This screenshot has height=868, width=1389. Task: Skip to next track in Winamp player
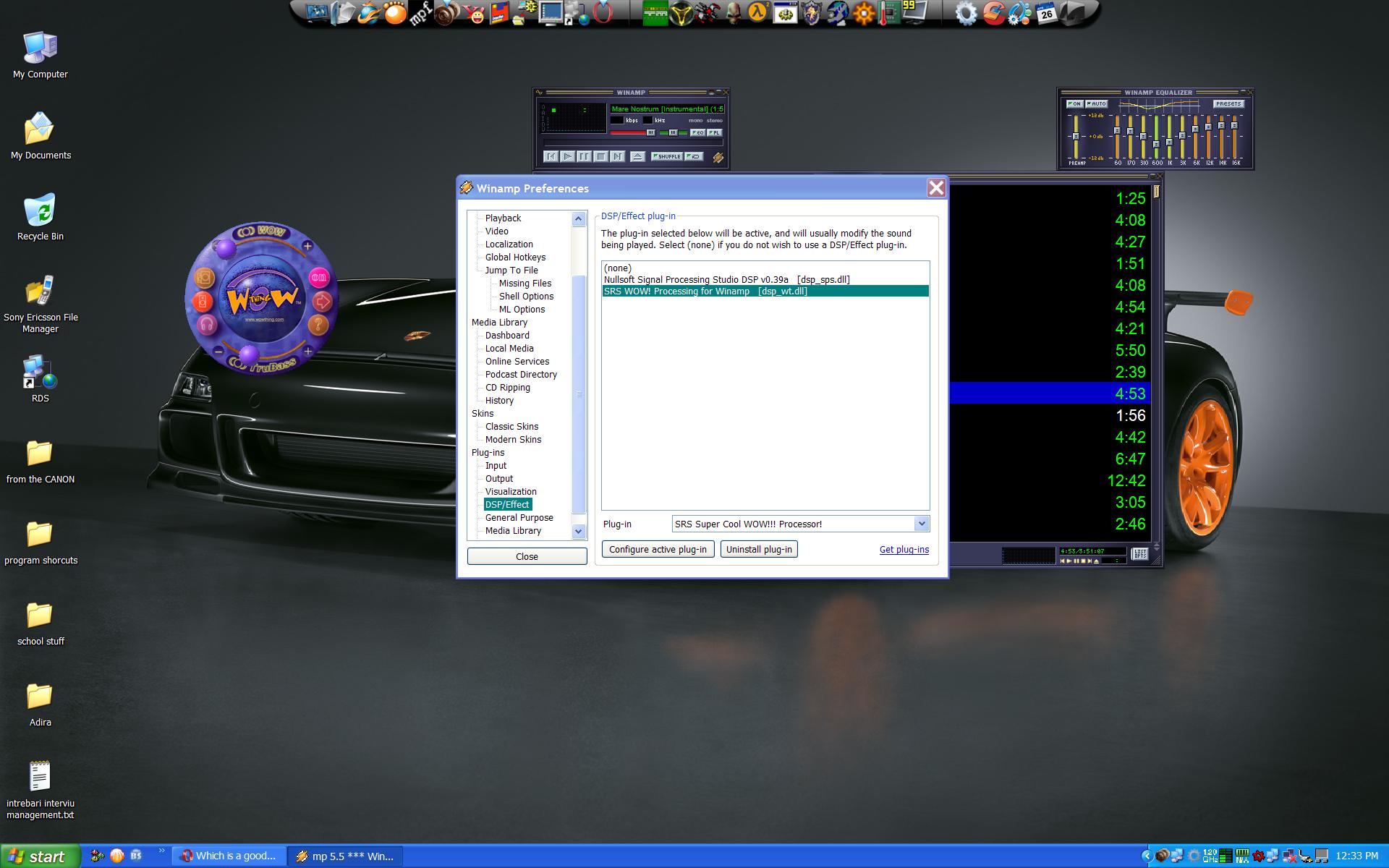coord(617,156)
